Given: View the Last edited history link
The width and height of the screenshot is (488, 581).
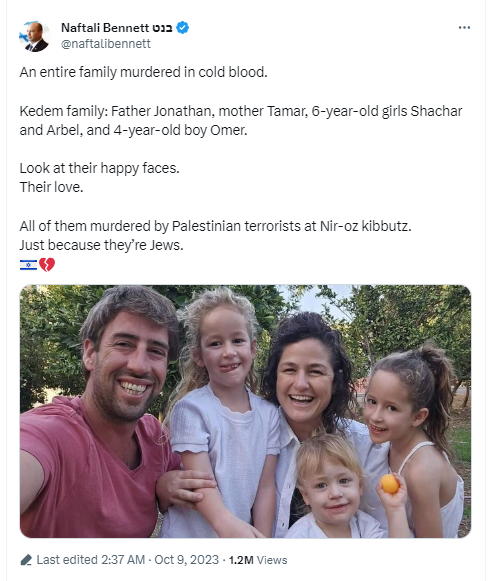Looking at the screenshot, I should tap(67, 560).
